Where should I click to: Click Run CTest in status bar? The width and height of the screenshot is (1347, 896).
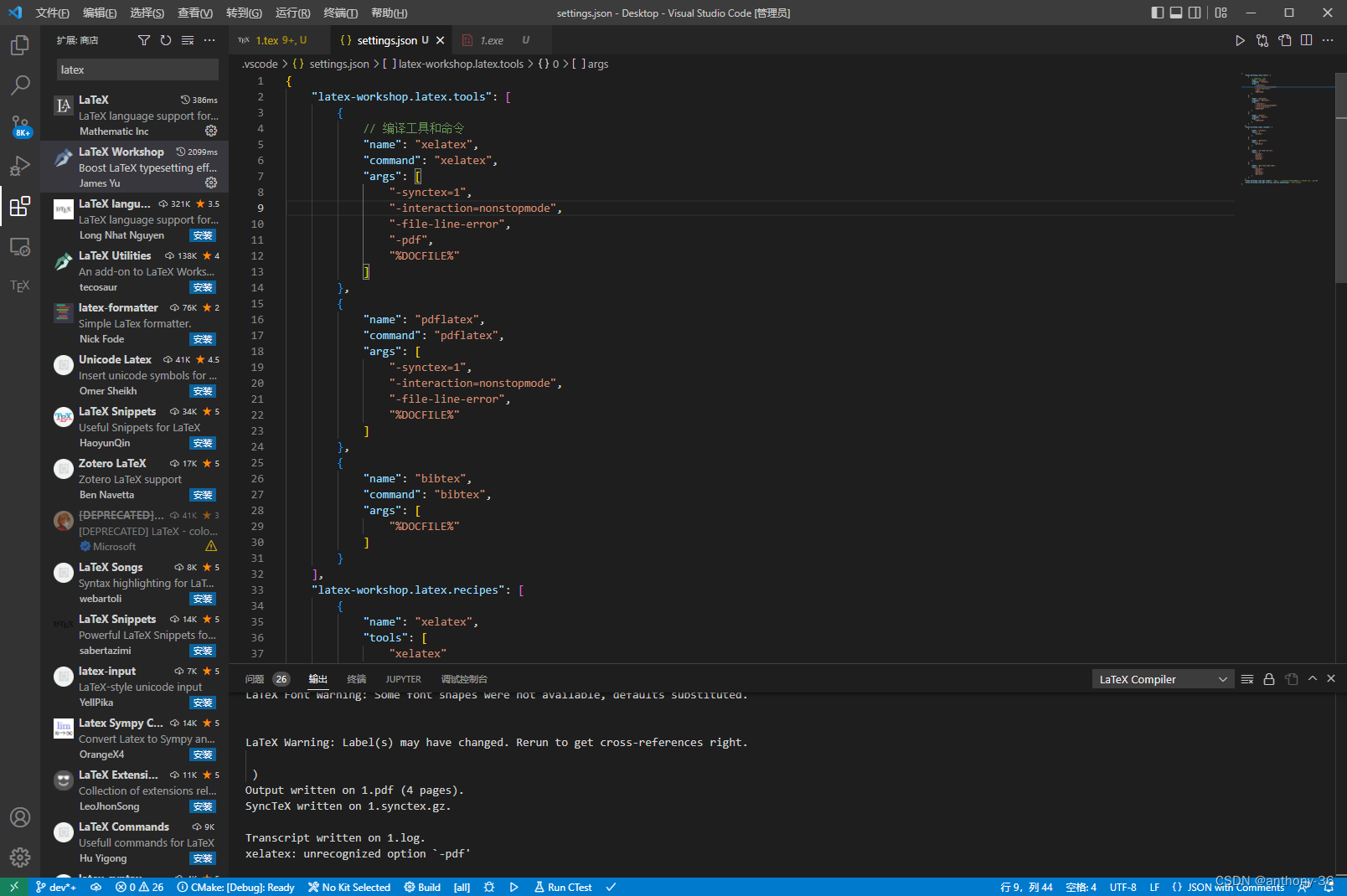pyautogui.click(x=564, y=887)
